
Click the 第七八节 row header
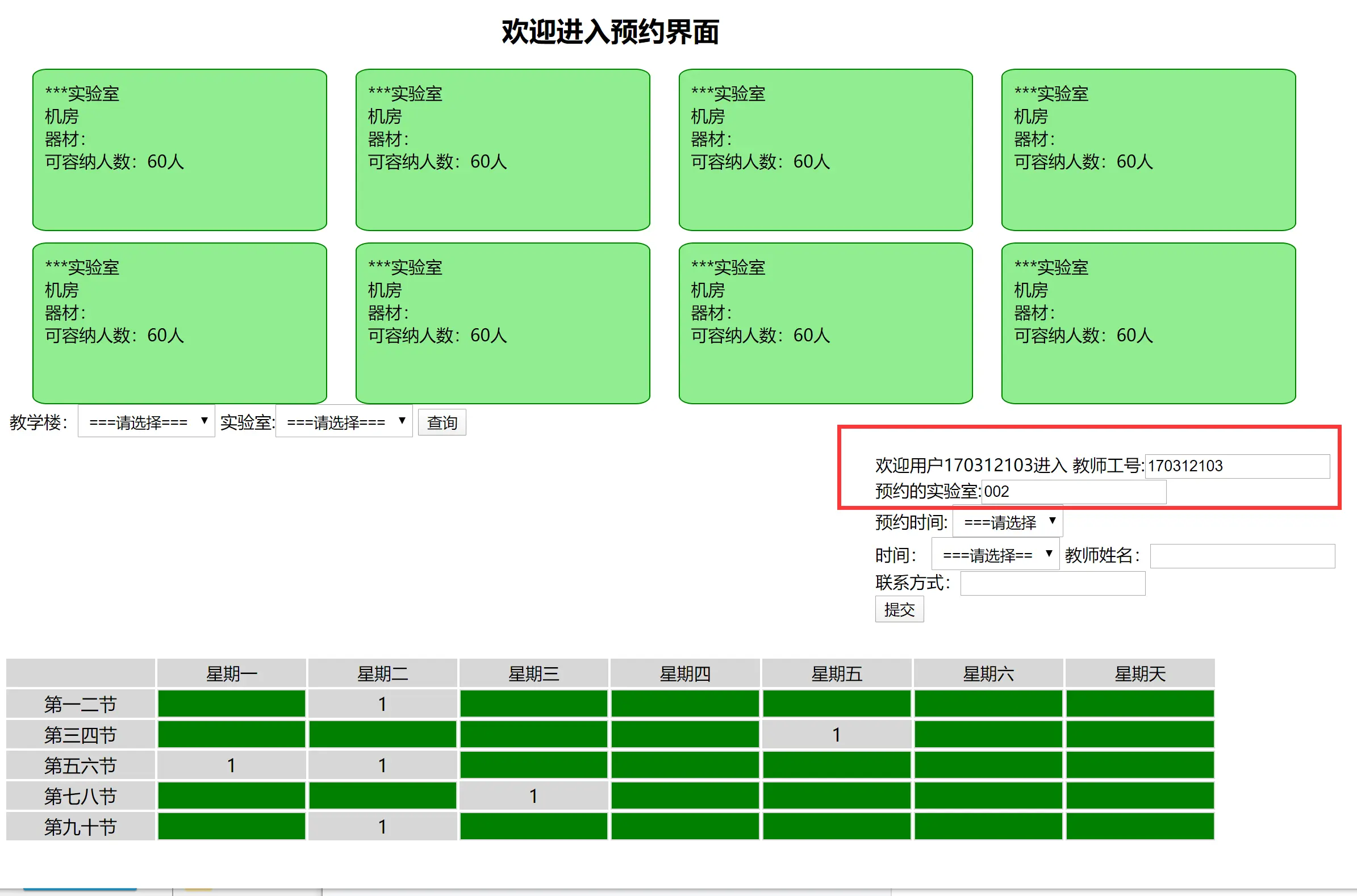pos(80,796)
